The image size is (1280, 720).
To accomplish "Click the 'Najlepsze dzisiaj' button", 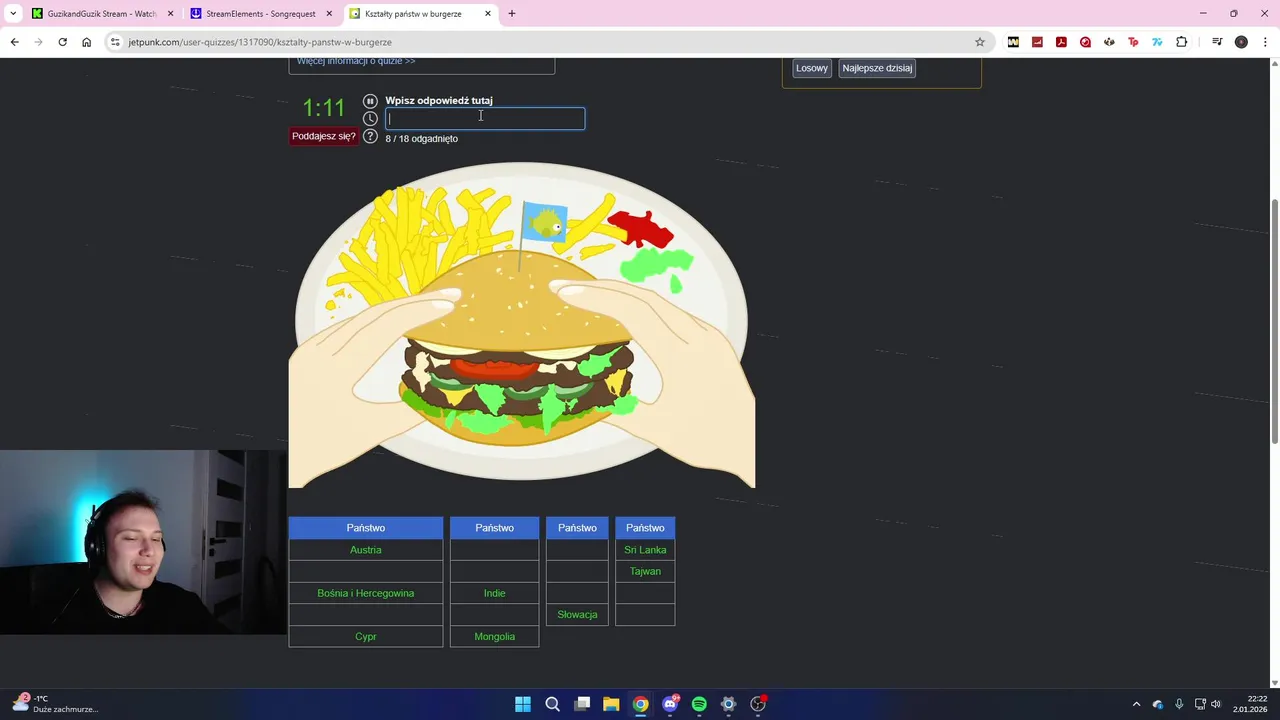I will (x=877, y=68).
